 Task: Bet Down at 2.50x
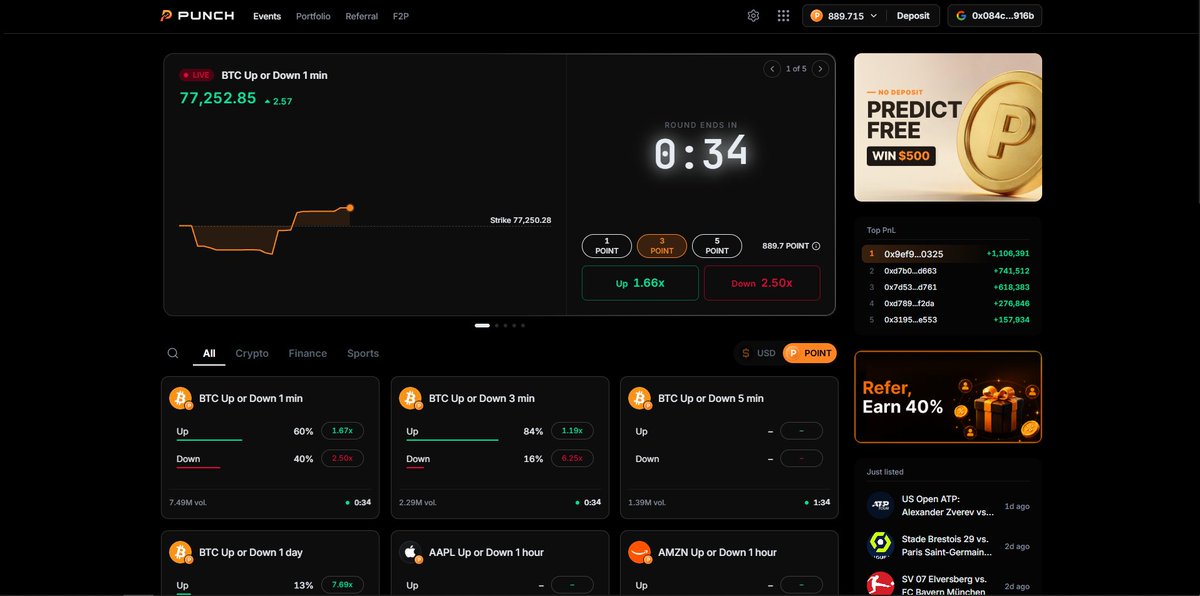click(762, 283)
